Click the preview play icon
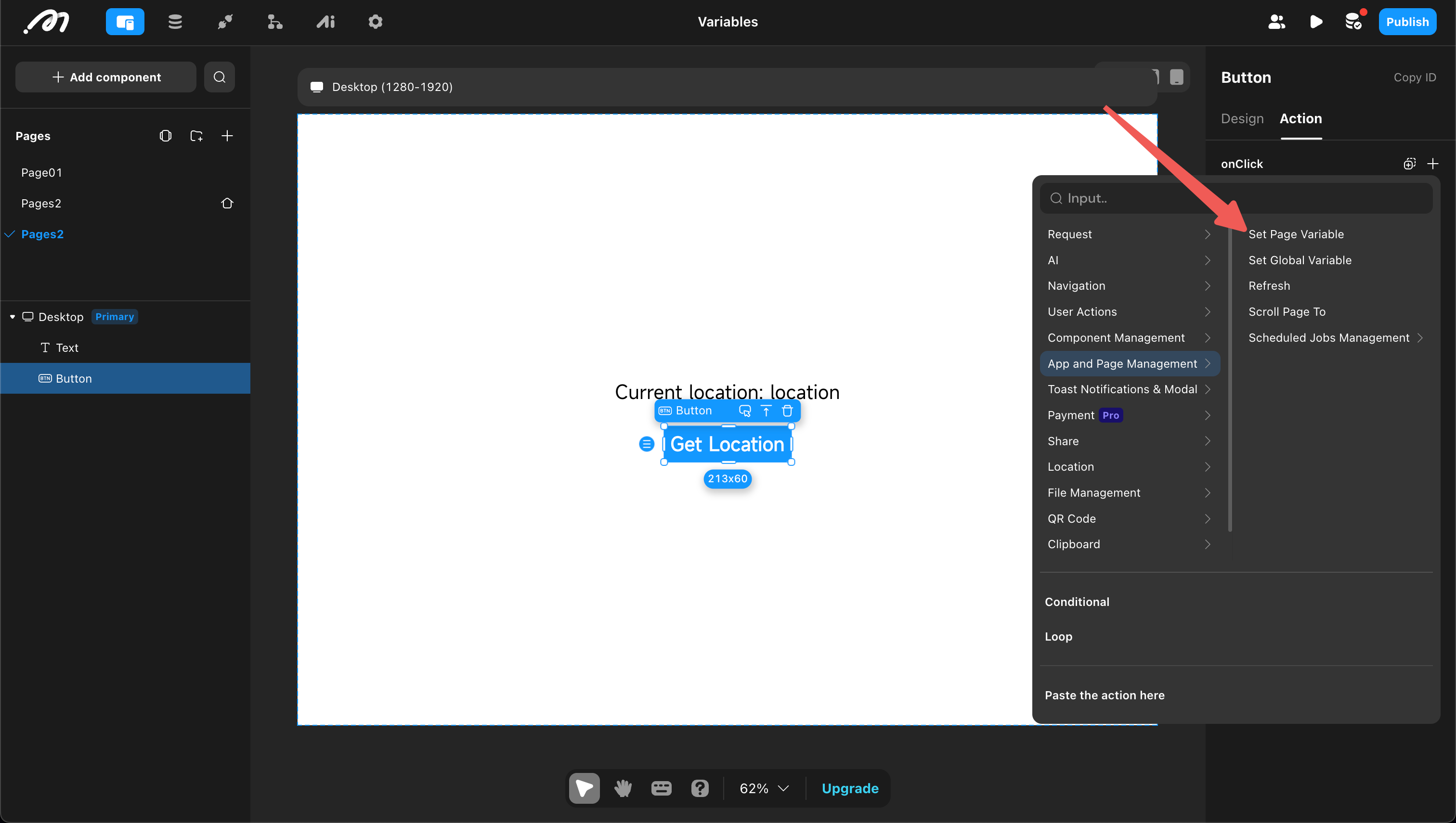 [x=1316, y=22]
